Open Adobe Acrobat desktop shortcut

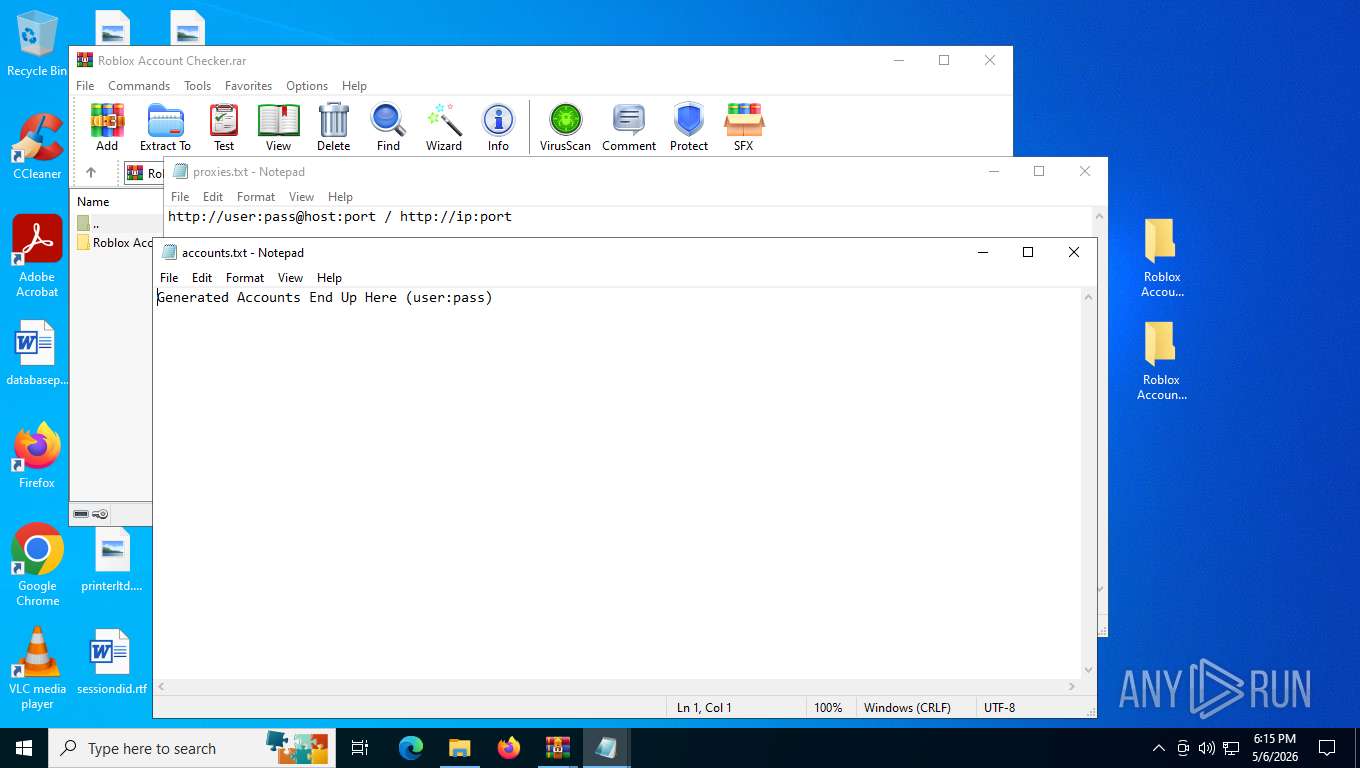coord(37,256)
